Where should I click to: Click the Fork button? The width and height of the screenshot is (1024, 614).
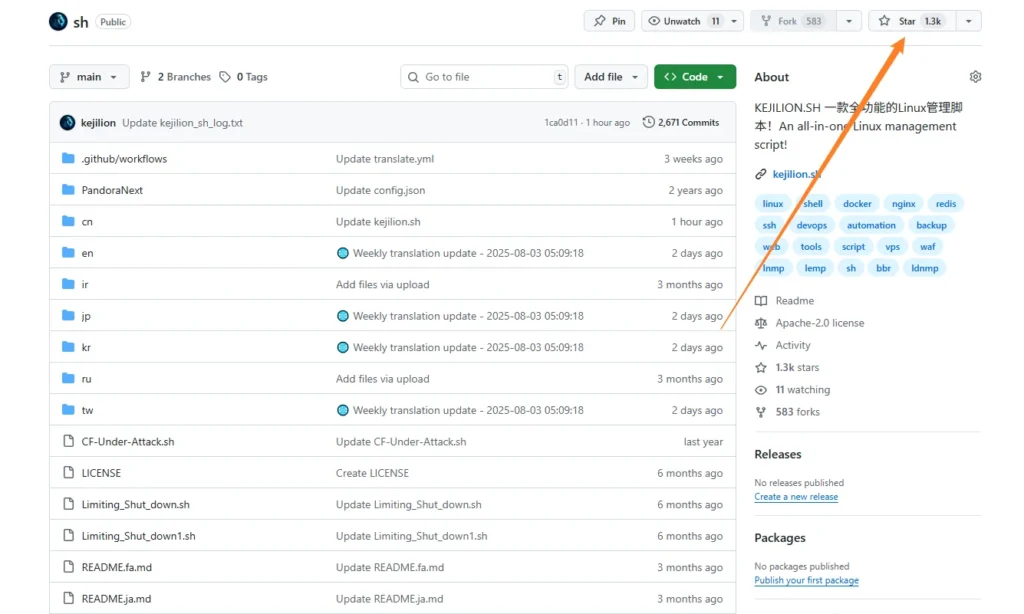(793, 21)
